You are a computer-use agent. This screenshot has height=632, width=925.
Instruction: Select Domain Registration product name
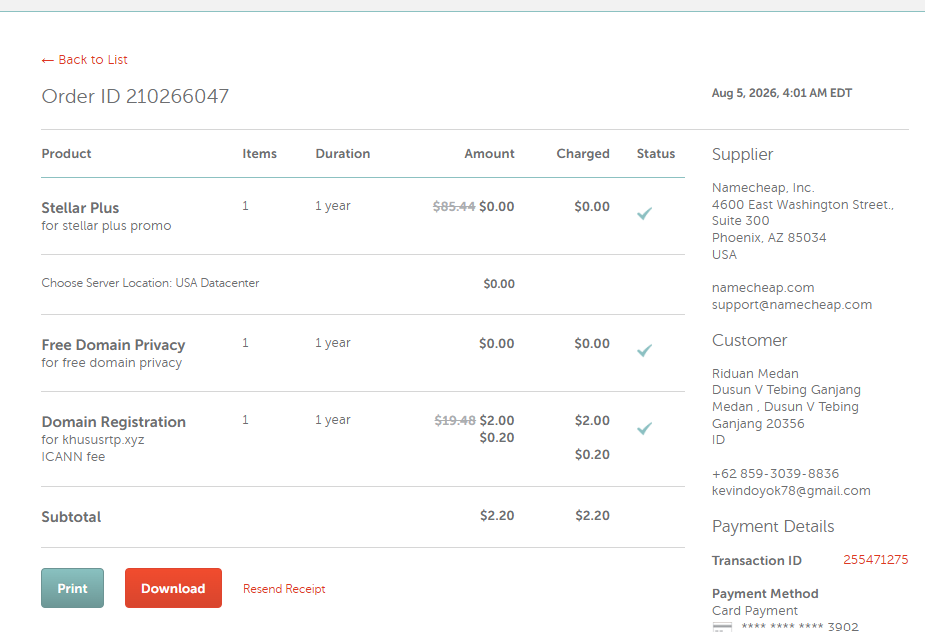click(114, 422)
